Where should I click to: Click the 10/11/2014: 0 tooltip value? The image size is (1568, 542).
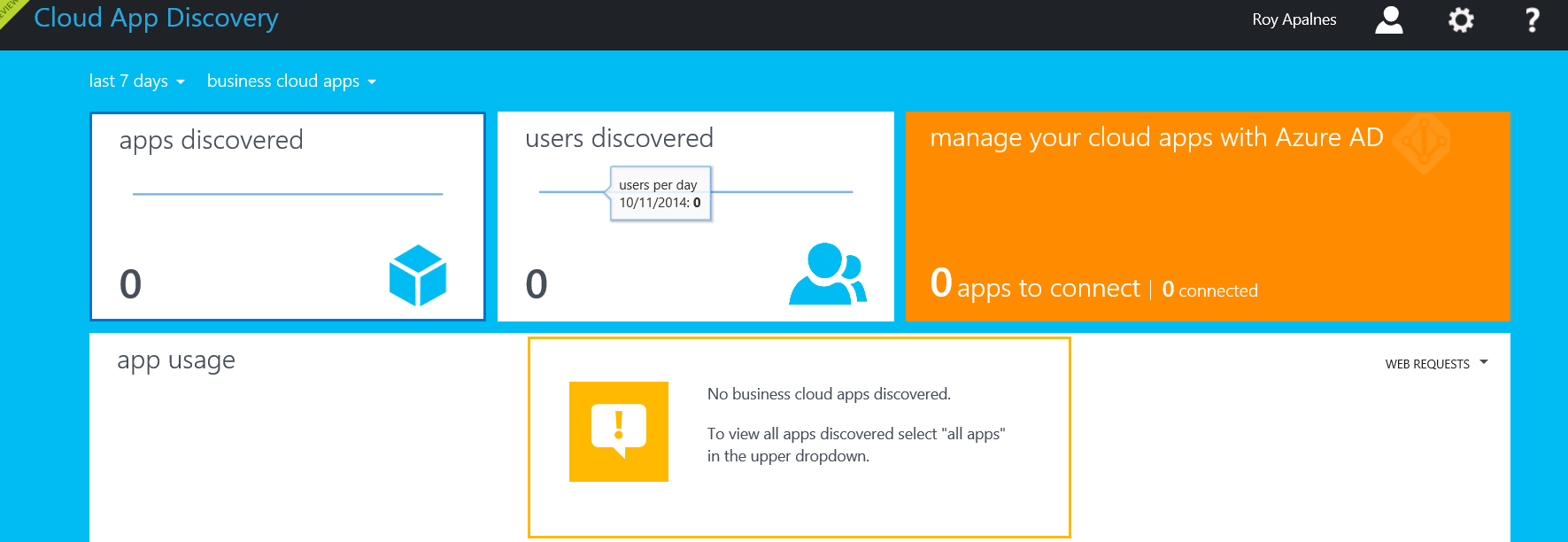click(x=660, y=203)
